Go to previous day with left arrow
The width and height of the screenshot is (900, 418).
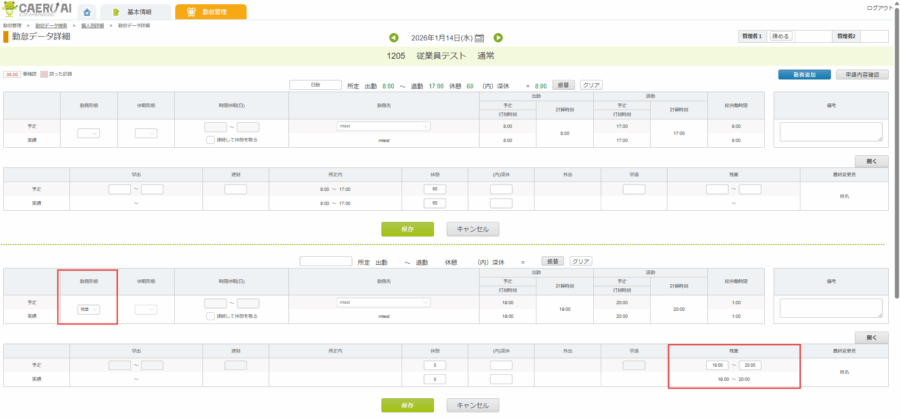[393, 38]
